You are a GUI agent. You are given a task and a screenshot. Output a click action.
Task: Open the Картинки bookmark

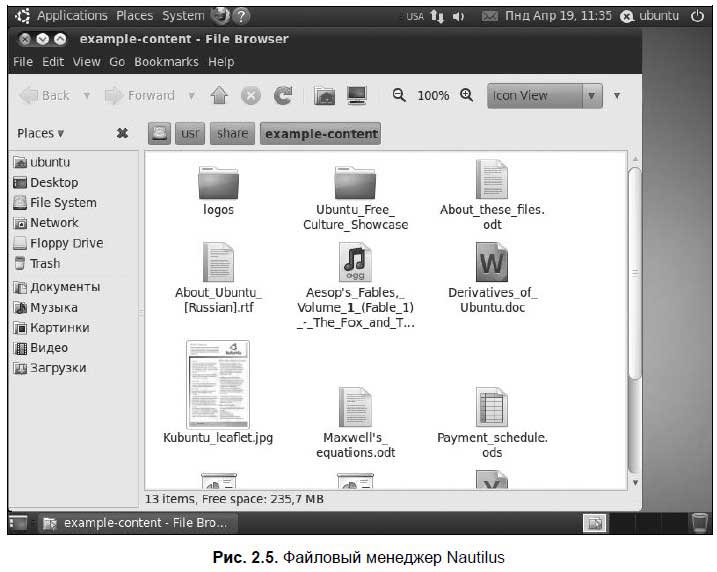52,328
